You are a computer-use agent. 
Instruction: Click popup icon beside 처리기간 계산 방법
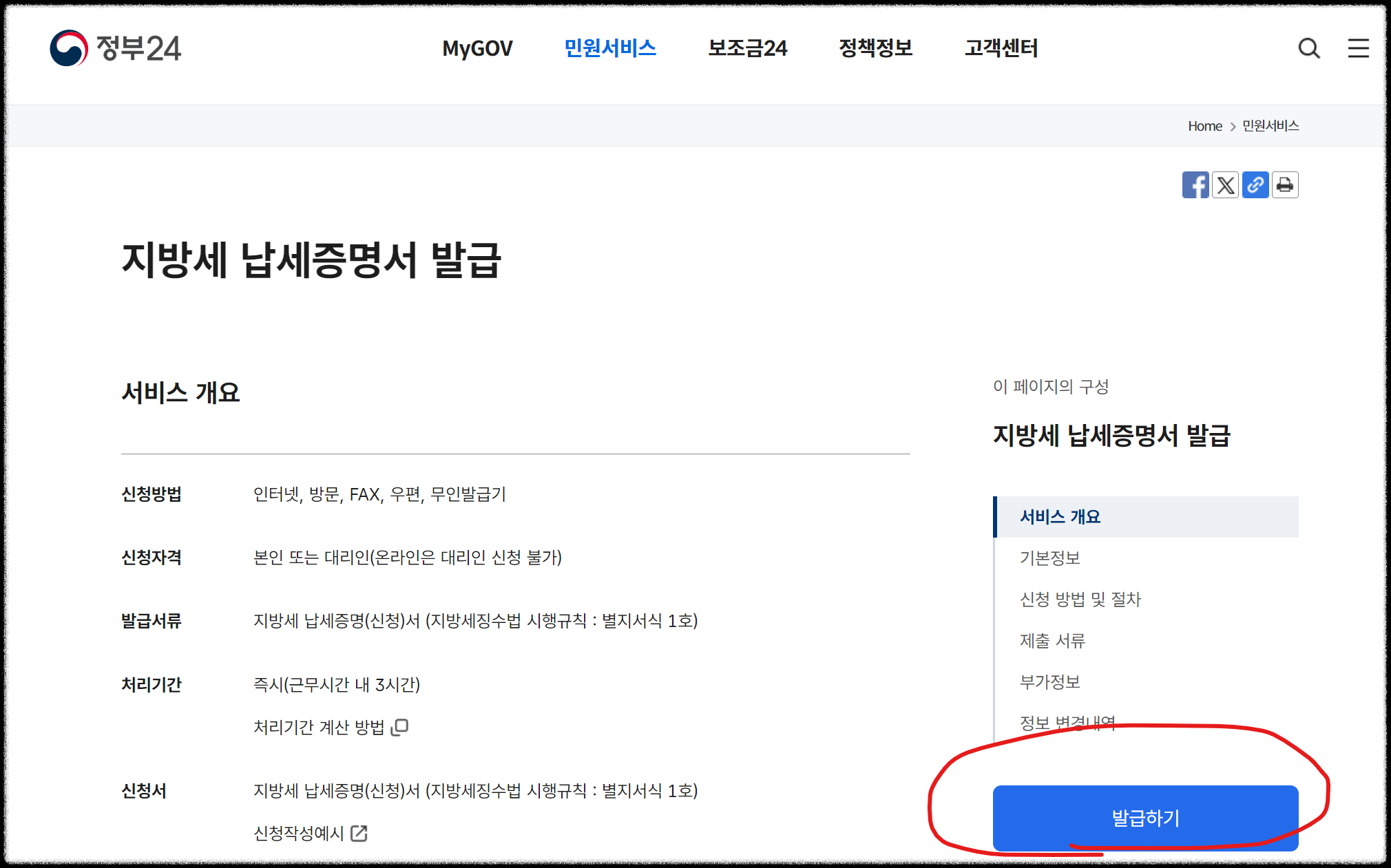400,727
